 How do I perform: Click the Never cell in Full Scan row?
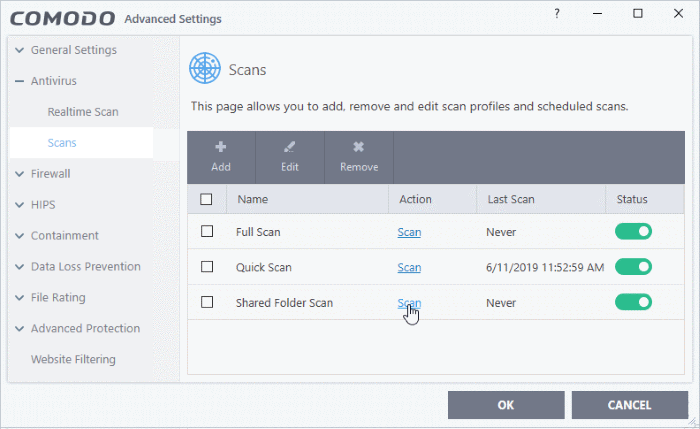coord(501,232)
